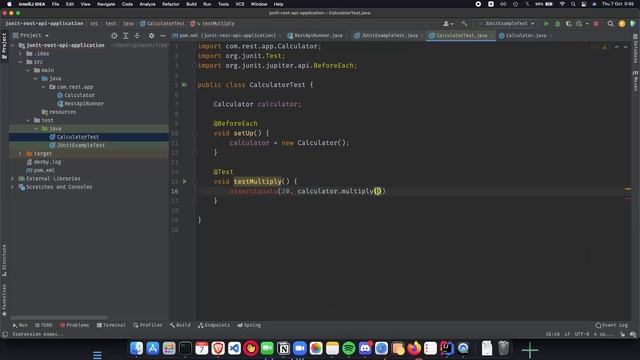Build project using the hammer icon
Viewport: 640px width, 360px height.
point(464,24)
